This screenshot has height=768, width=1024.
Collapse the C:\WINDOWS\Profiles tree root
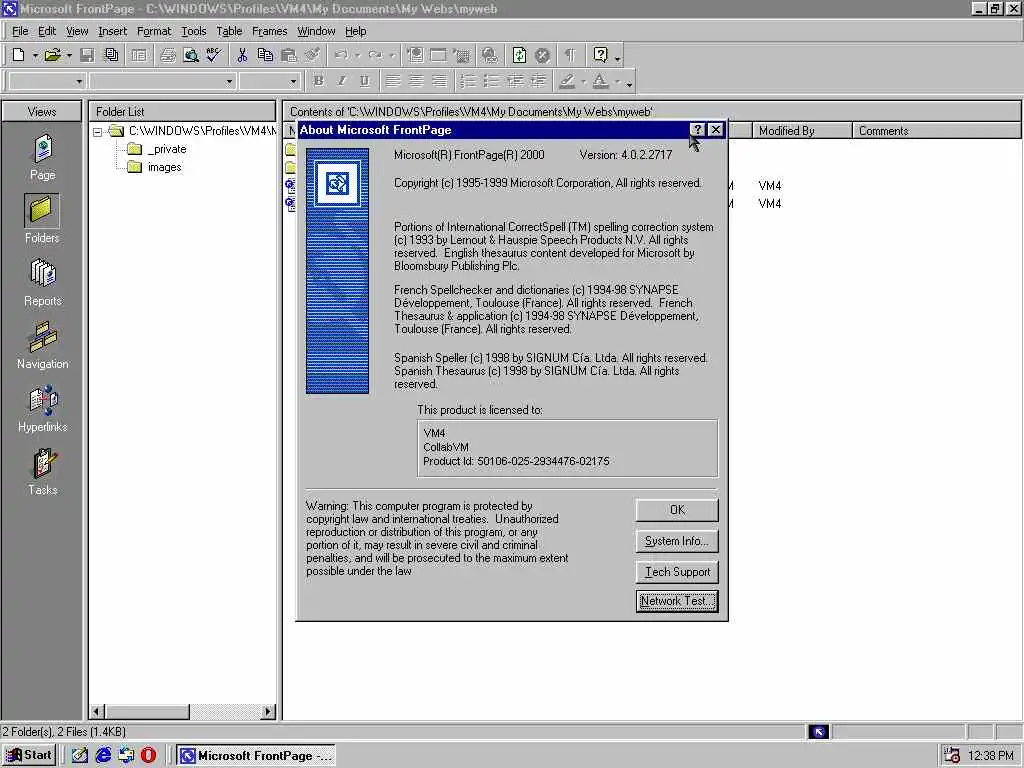click(97, 132)
